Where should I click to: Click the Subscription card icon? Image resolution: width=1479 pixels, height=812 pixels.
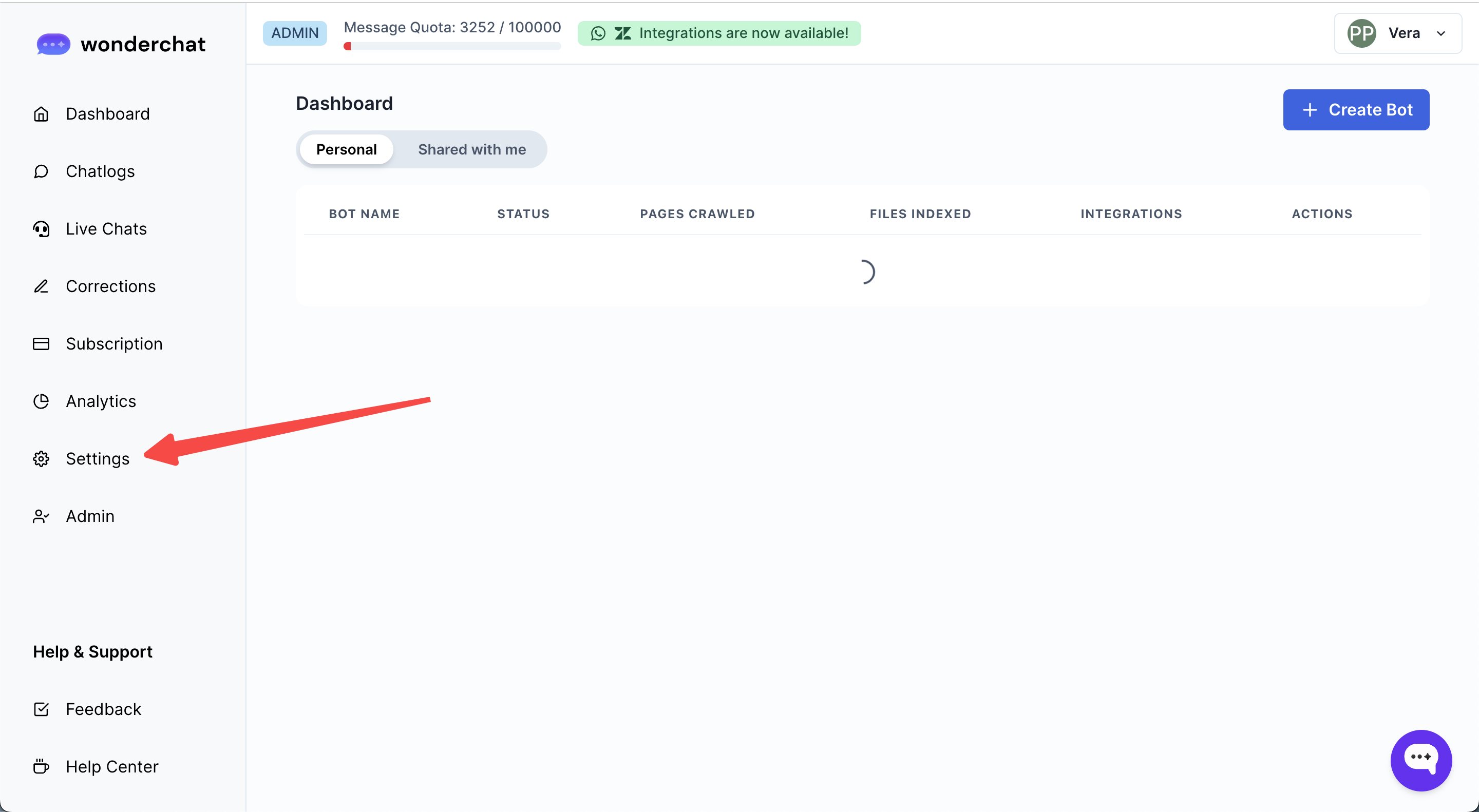point(41,344)
